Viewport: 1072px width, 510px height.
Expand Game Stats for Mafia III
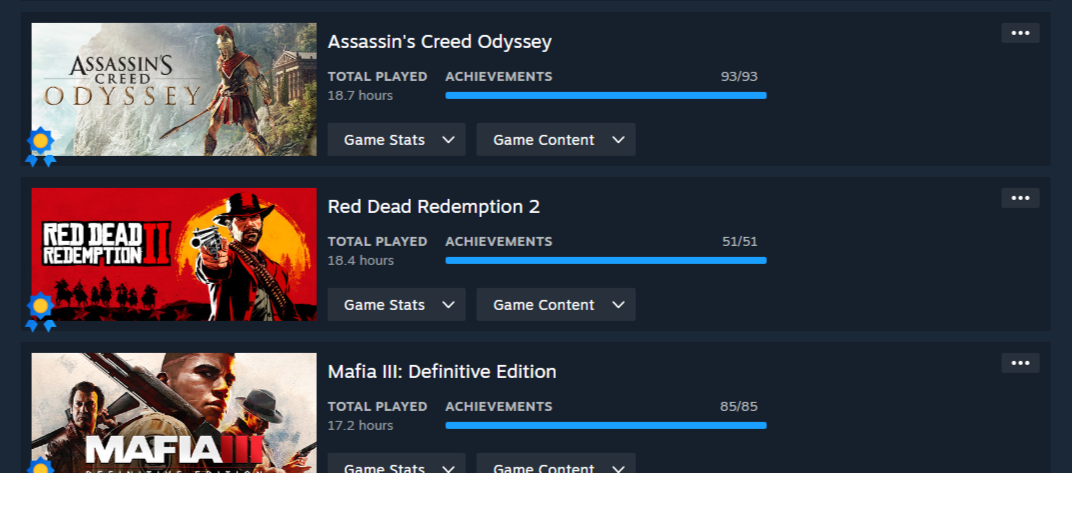pyautogui.click(x=396, y=465)
